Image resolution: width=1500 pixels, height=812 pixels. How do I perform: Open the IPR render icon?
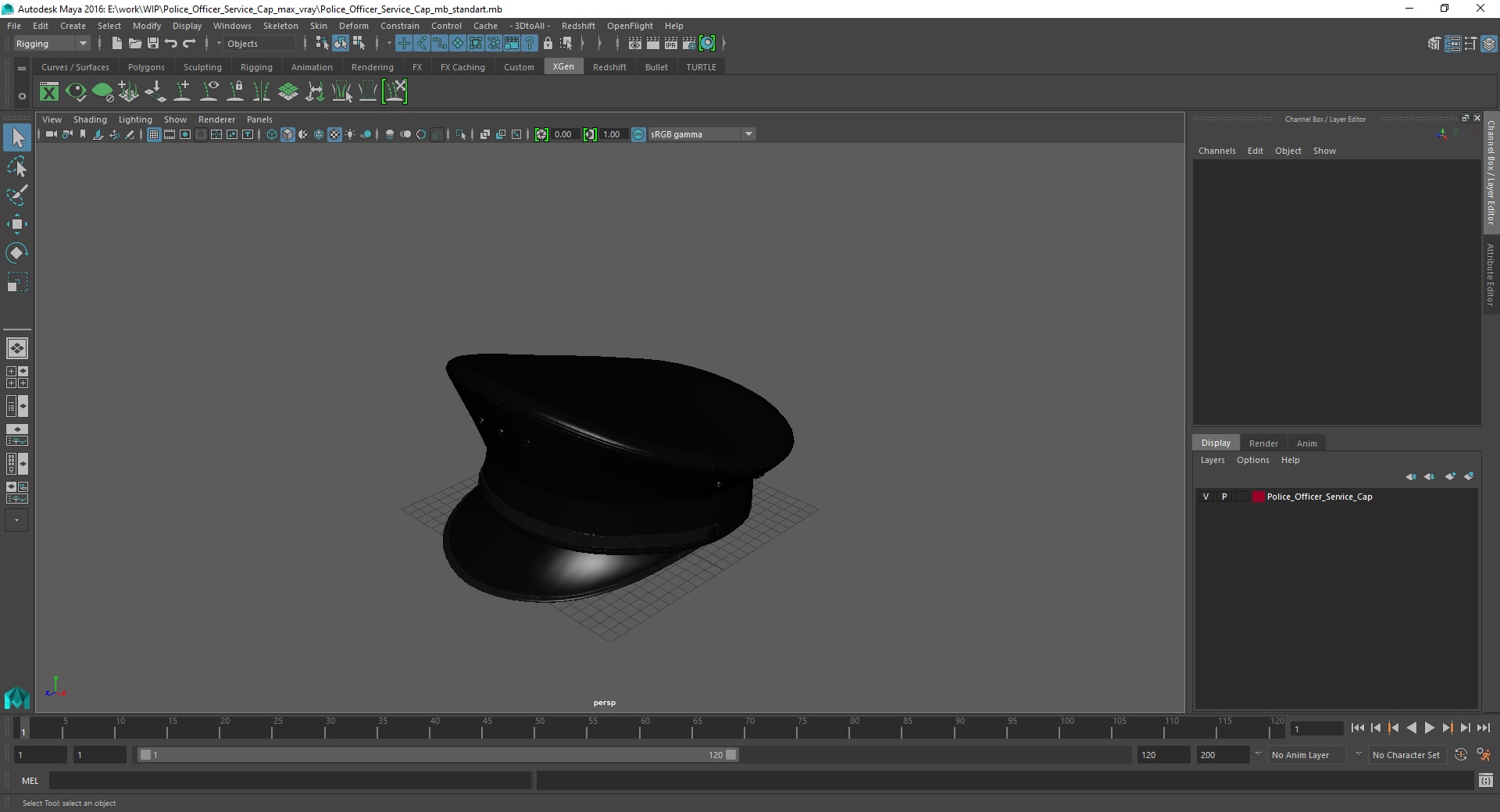[671, 44]
